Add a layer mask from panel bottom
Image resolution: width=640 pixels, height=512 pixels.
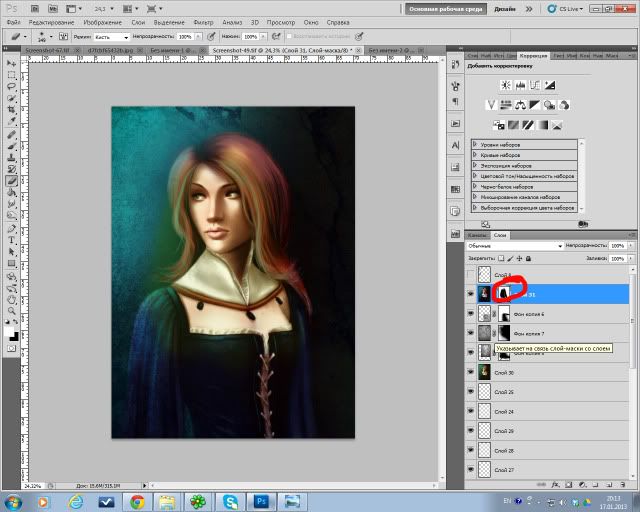(x=569, y=485)
